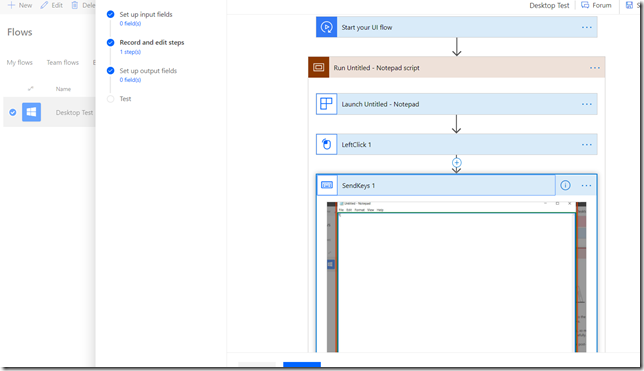Select the Test step circle
Image resolution: width=644 pixels, height=371 pixels.
(110, 99)
